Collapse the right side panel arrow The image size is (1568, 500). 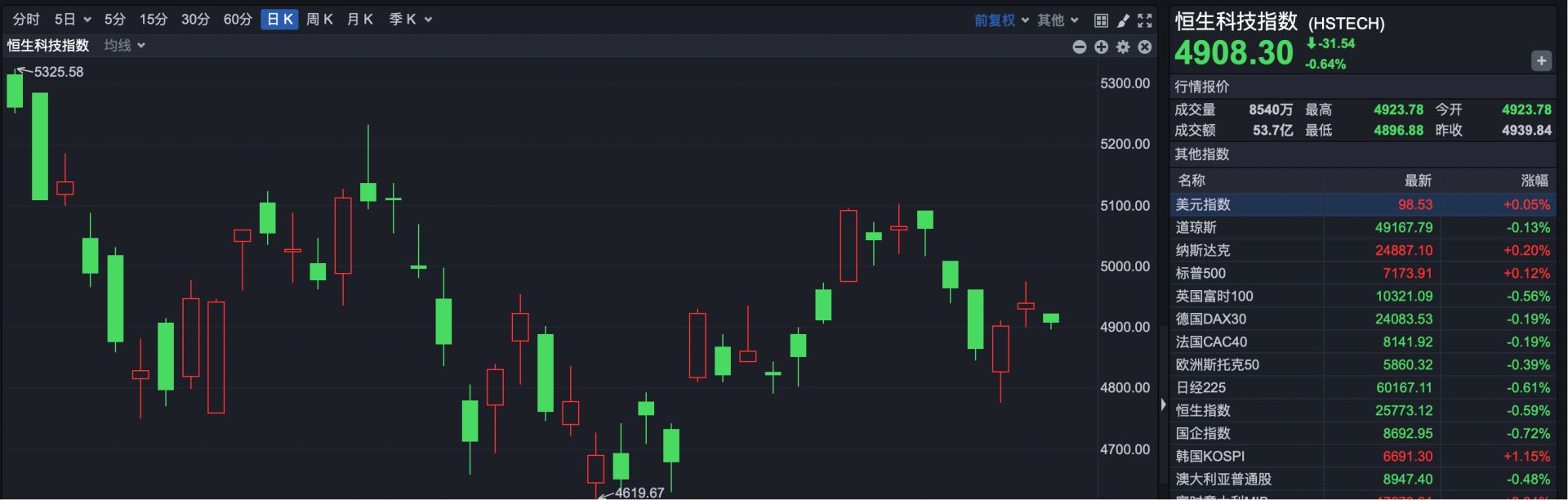(1163, 404)
